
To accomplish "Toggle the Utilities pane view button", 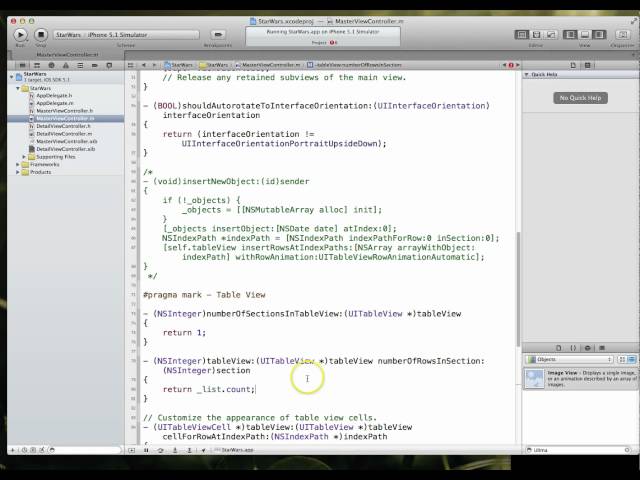I will click(599, 35).
